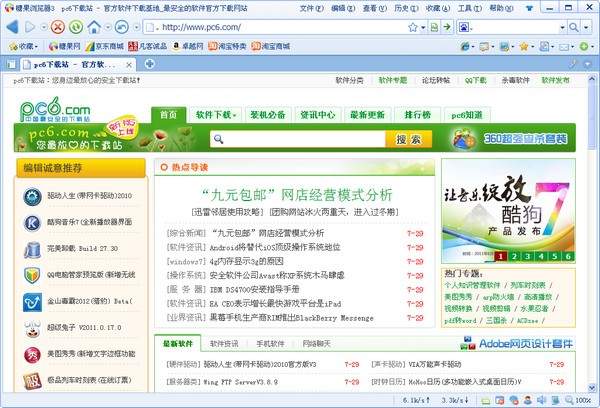Click inside the pc6 site search field
The image size is (600, 408).
(299, 140)
